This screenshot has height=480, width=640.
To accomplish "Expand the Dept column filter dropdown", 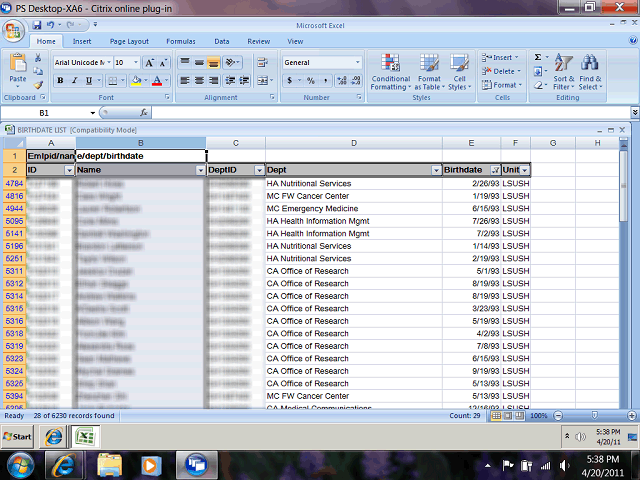I will point(435,171).
